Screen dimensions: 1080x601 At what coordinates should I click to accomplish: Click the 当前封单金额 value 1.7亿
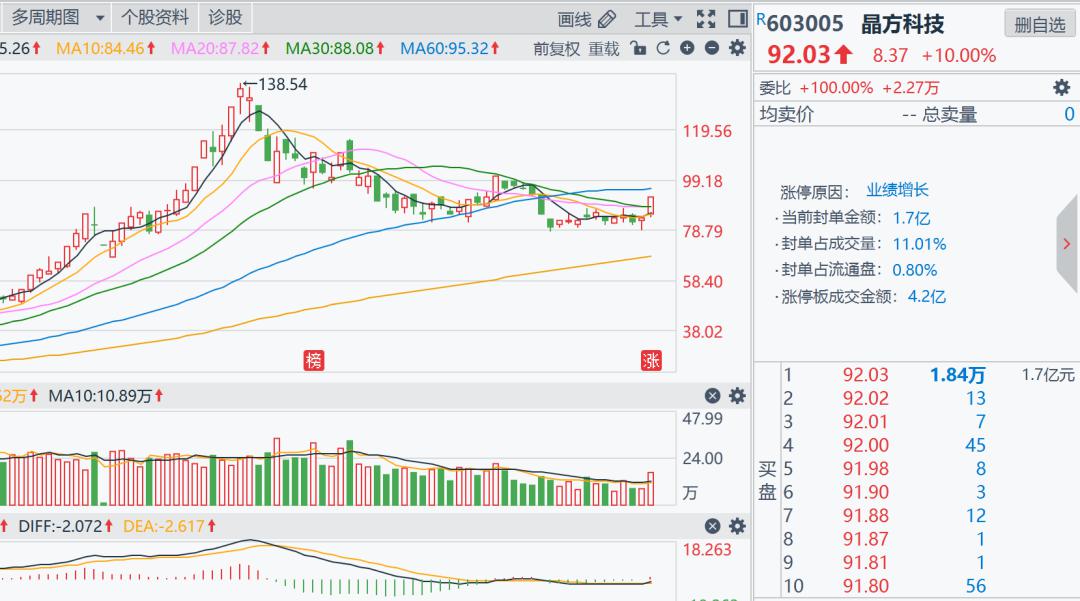pos(911,218)
